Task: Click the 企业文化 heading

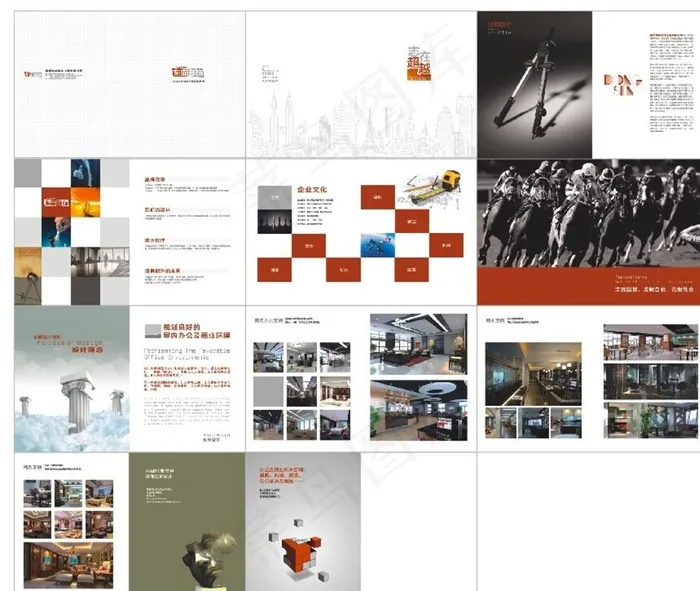Action: [312, 190]
